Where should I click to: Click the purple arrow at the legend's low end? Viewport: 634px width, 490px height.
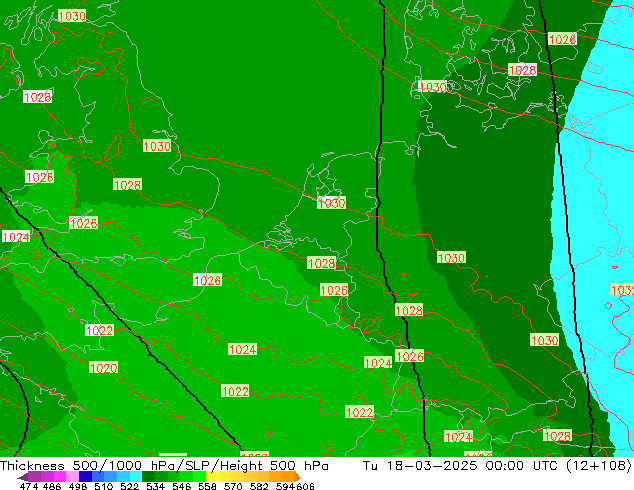pos(23,477)
